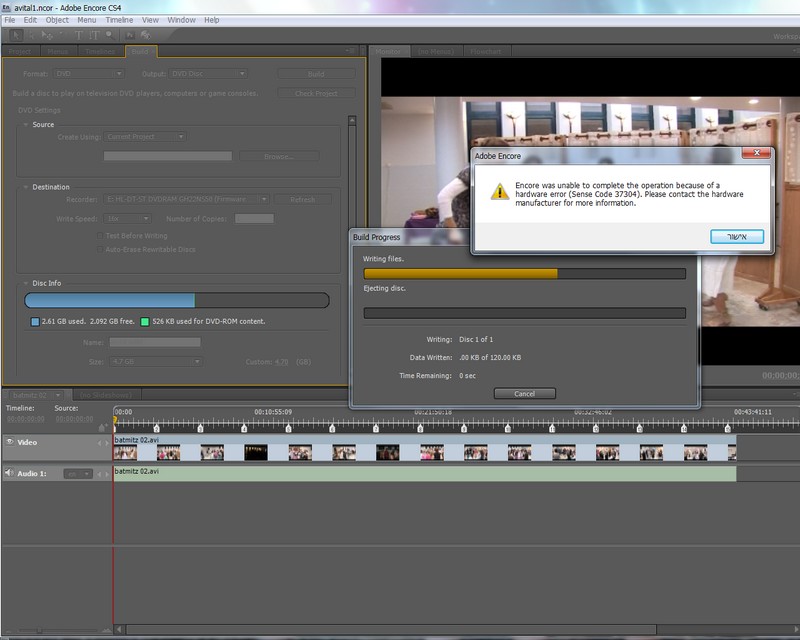Open the batmitz 02 timeline dropdown

(35, 395)
